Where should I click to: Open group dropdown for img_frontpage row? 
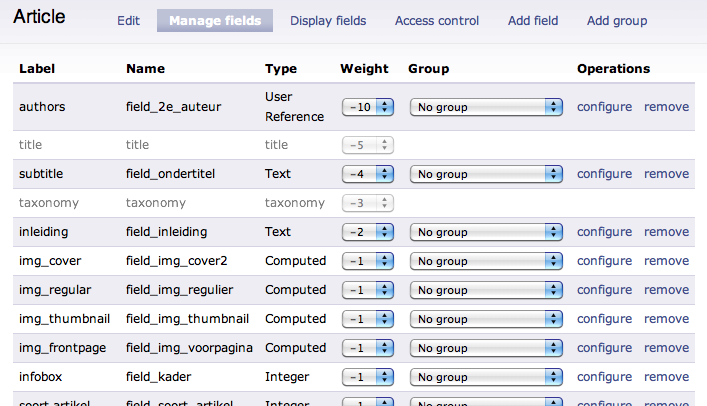tap(486, 348)
